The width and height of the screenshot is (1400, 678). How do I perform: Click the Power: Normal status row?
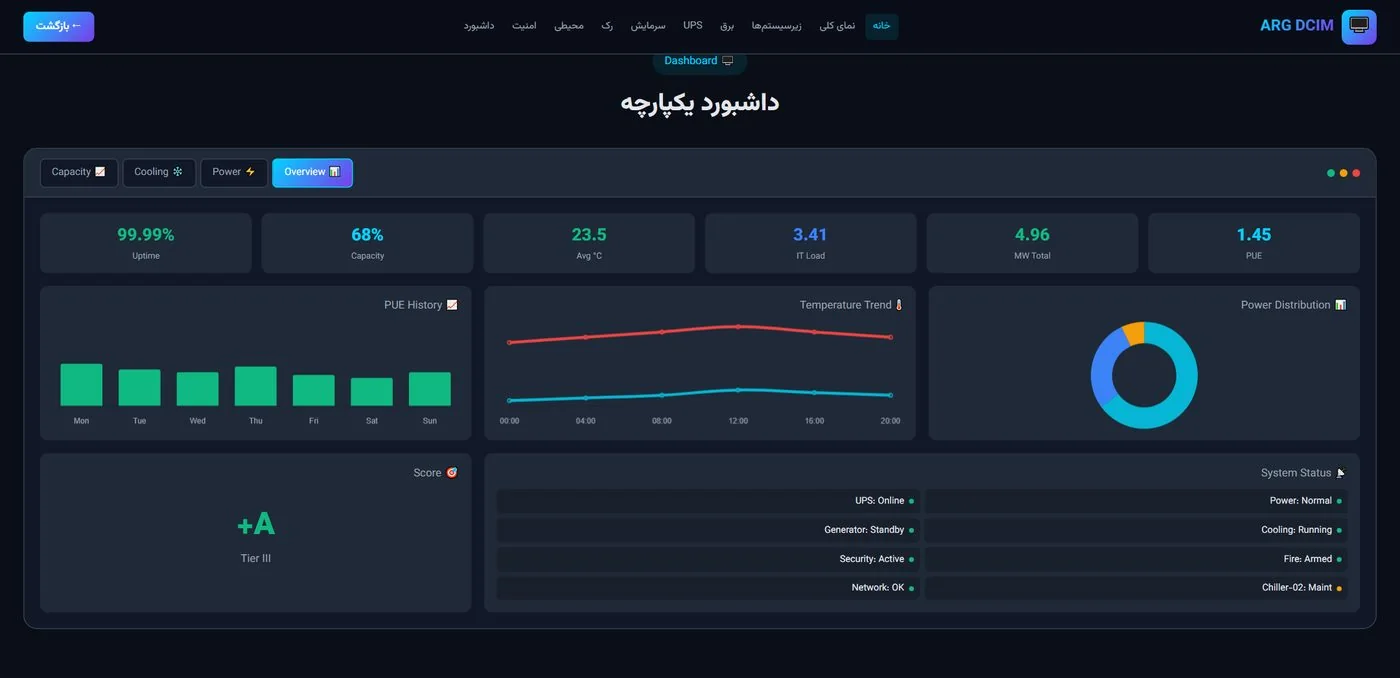point(1136,501)
